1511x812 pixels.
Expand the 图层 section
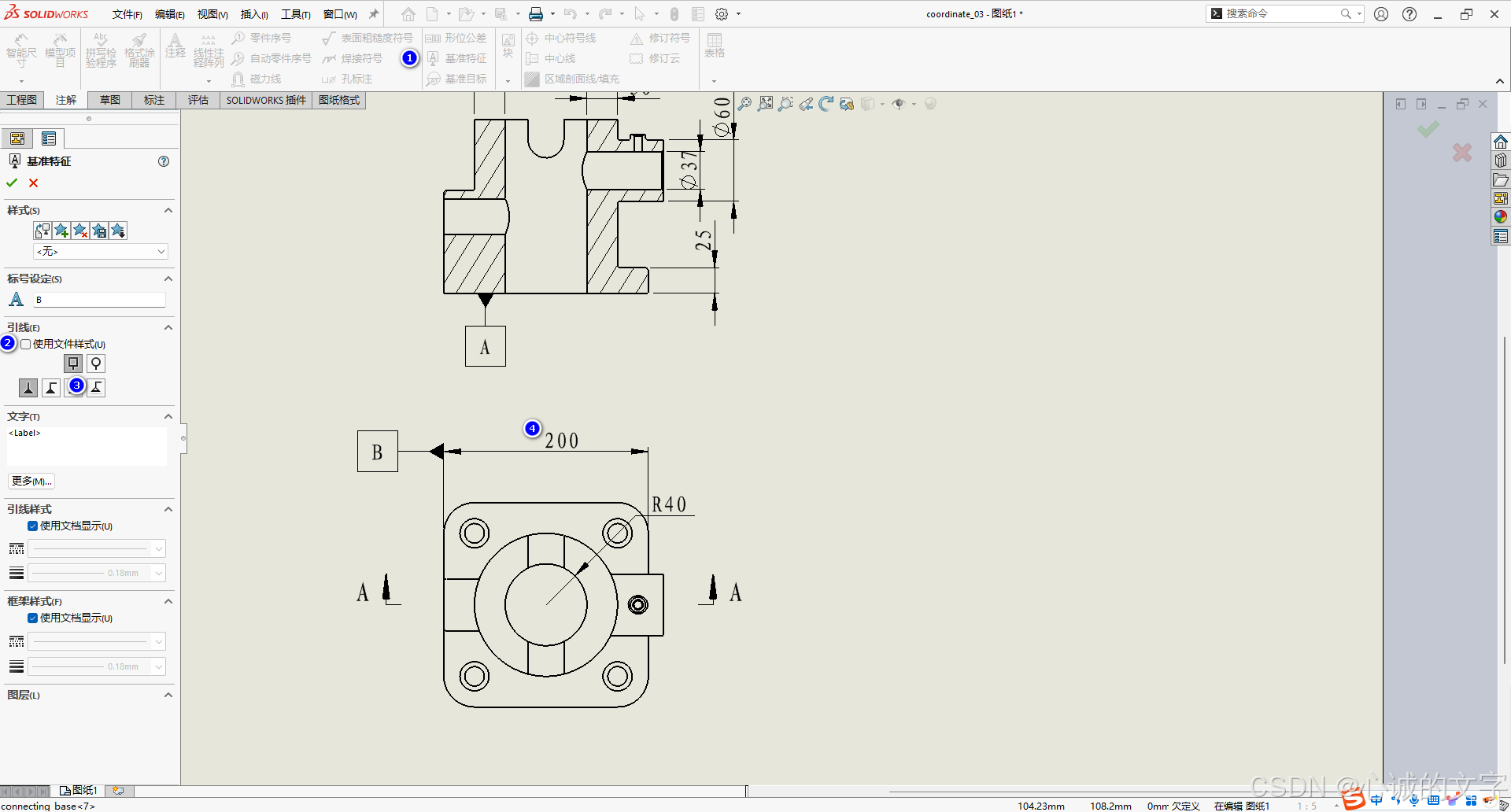coord(168,695)
